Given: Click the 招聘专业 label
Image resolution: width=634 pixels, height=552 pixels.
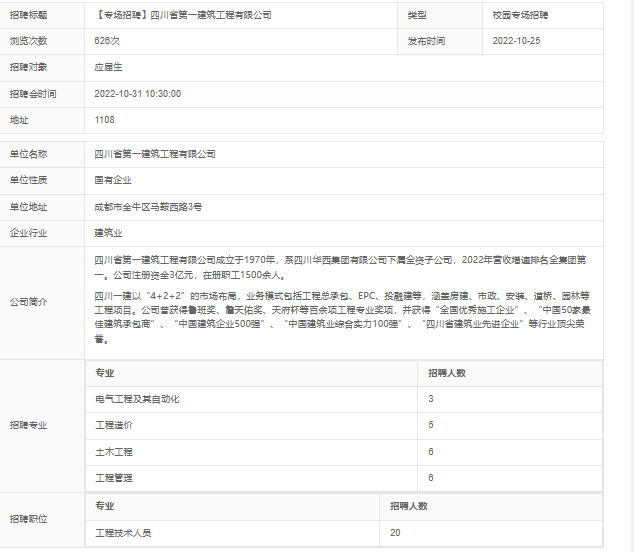Looking at the screenshot, I should pyautogui.click(x=28, y=425).
